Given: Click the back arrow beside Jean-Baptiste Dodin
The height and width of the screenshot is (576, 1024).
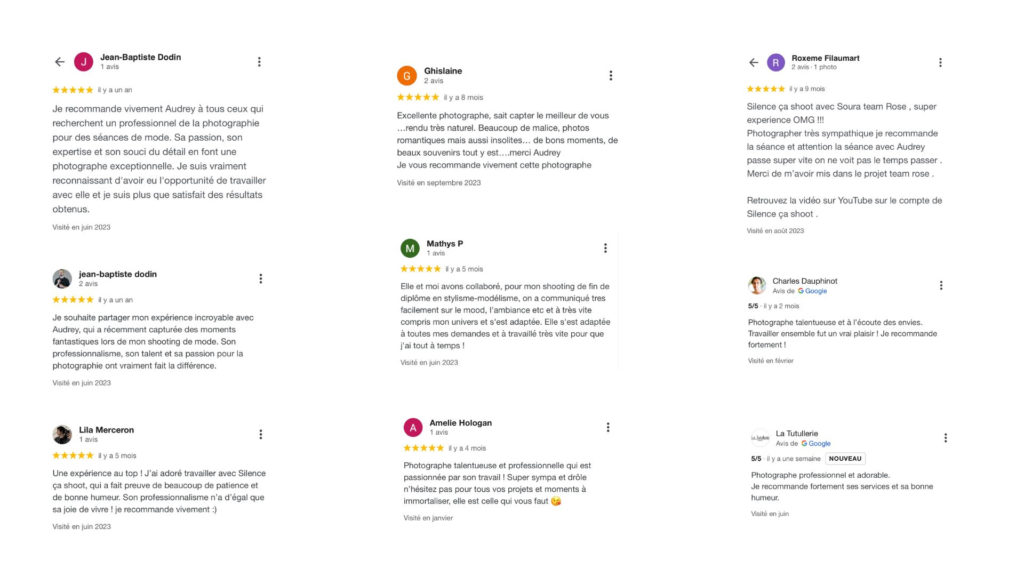Looking at the screenshot, I should point(59,62).
